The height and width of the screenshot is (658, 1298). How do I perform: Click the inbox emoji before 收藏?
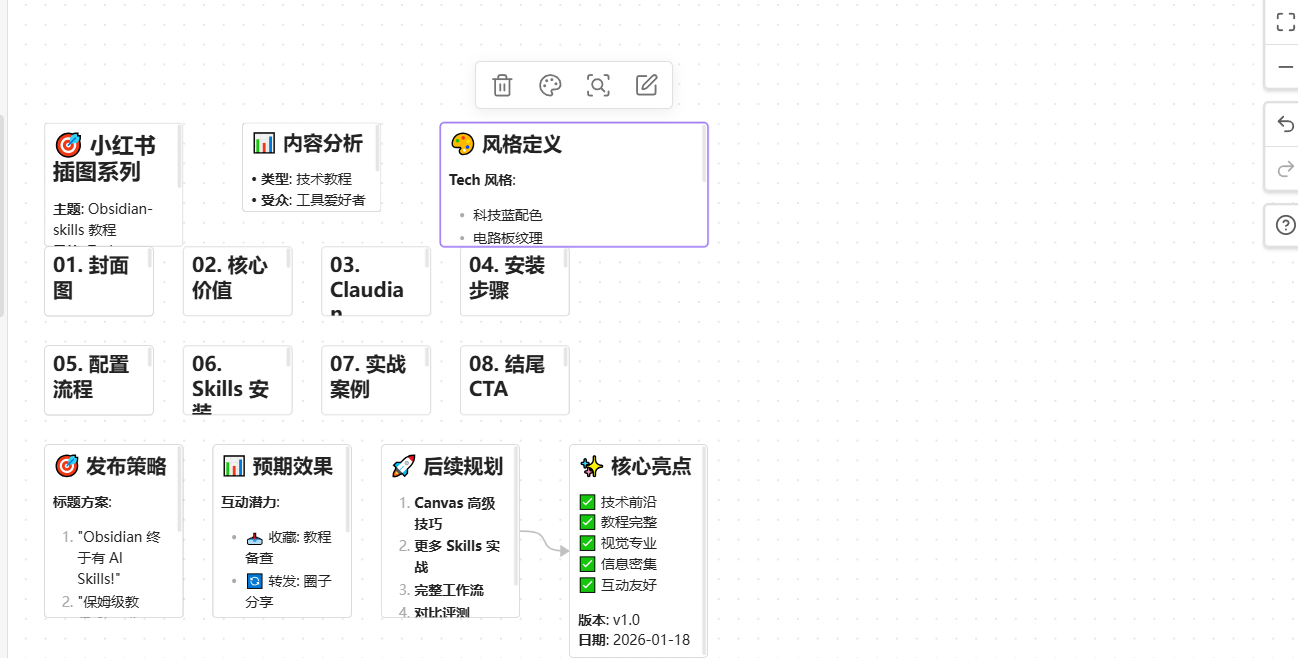[254, 537]
